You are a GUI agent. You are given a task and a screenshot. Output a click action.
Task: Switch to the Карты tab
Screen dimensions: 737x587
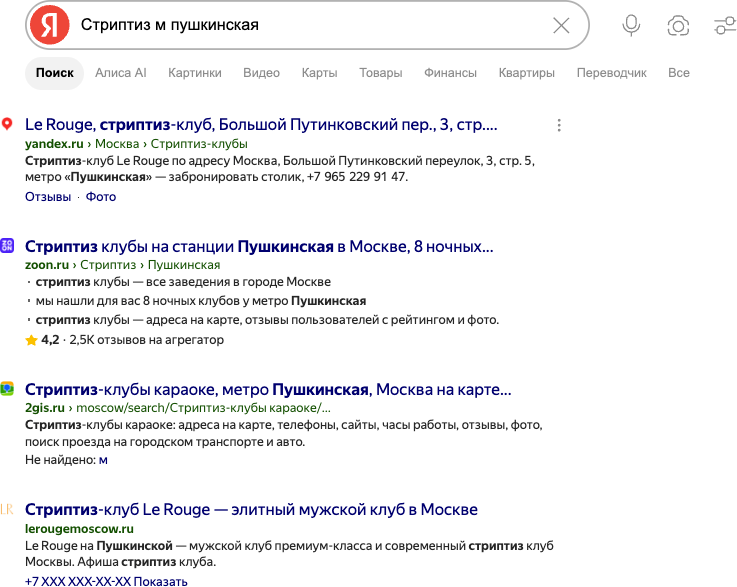(320, 73)
